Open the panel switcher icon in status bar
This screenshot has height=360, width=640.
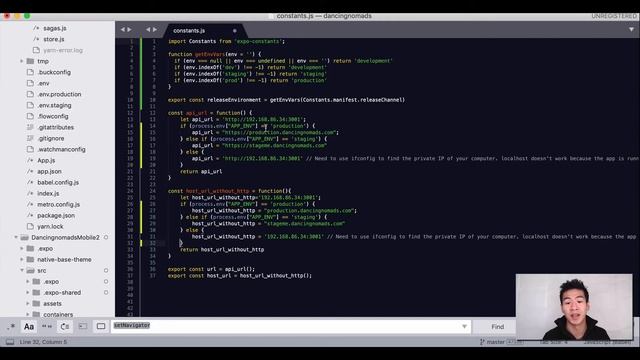pyautogui.click(x=10, y=342)
